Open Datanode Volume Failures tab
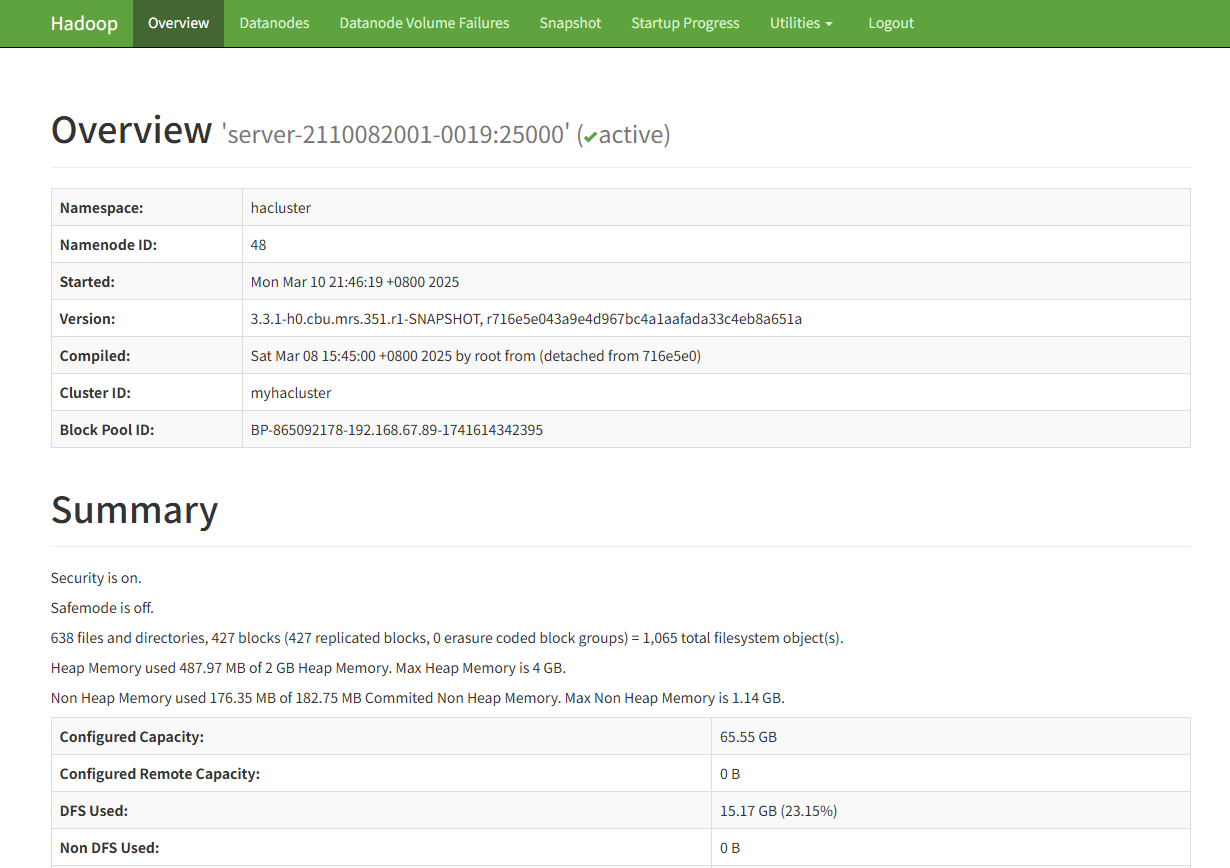Image resolution: width=1230 pixels, height=868 pixels. pos(424,23)
